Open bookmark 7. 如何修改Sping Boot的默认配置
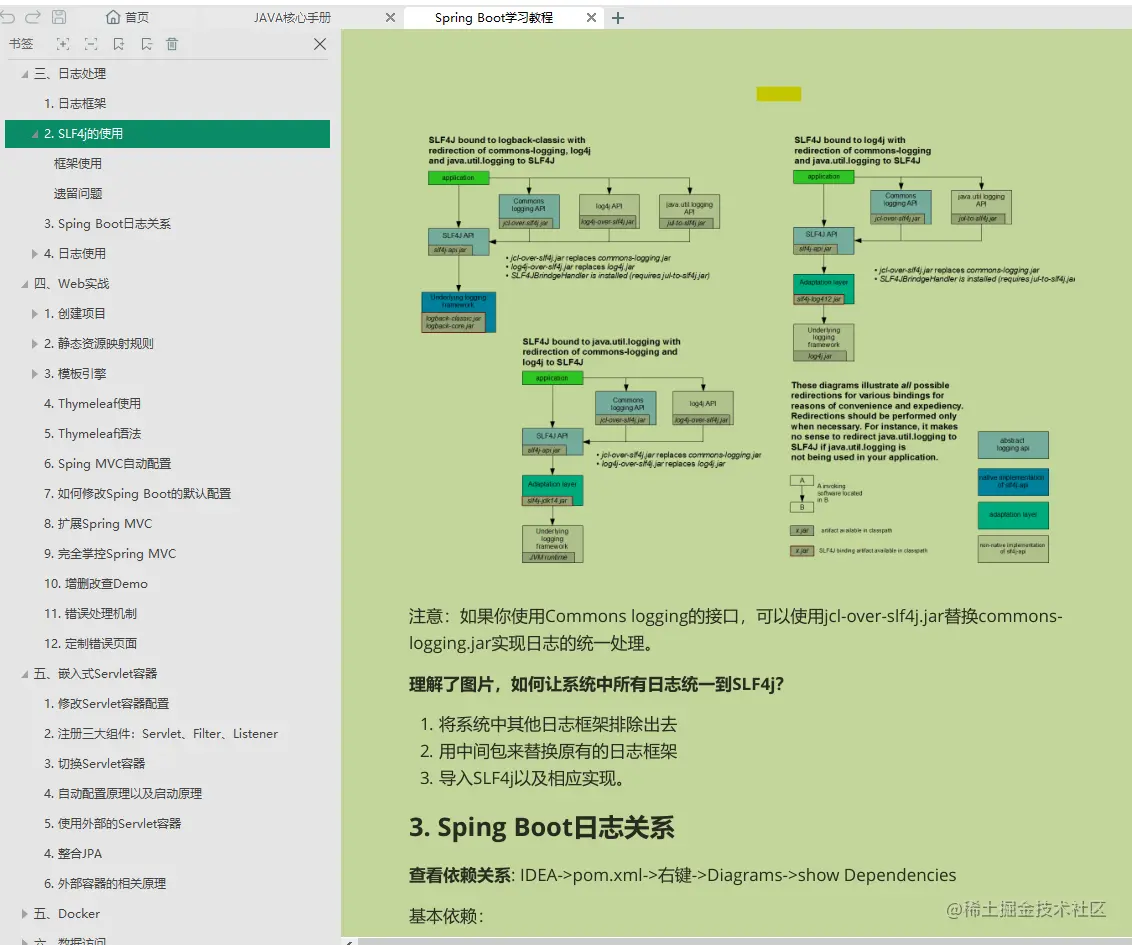 coord(137,494)
